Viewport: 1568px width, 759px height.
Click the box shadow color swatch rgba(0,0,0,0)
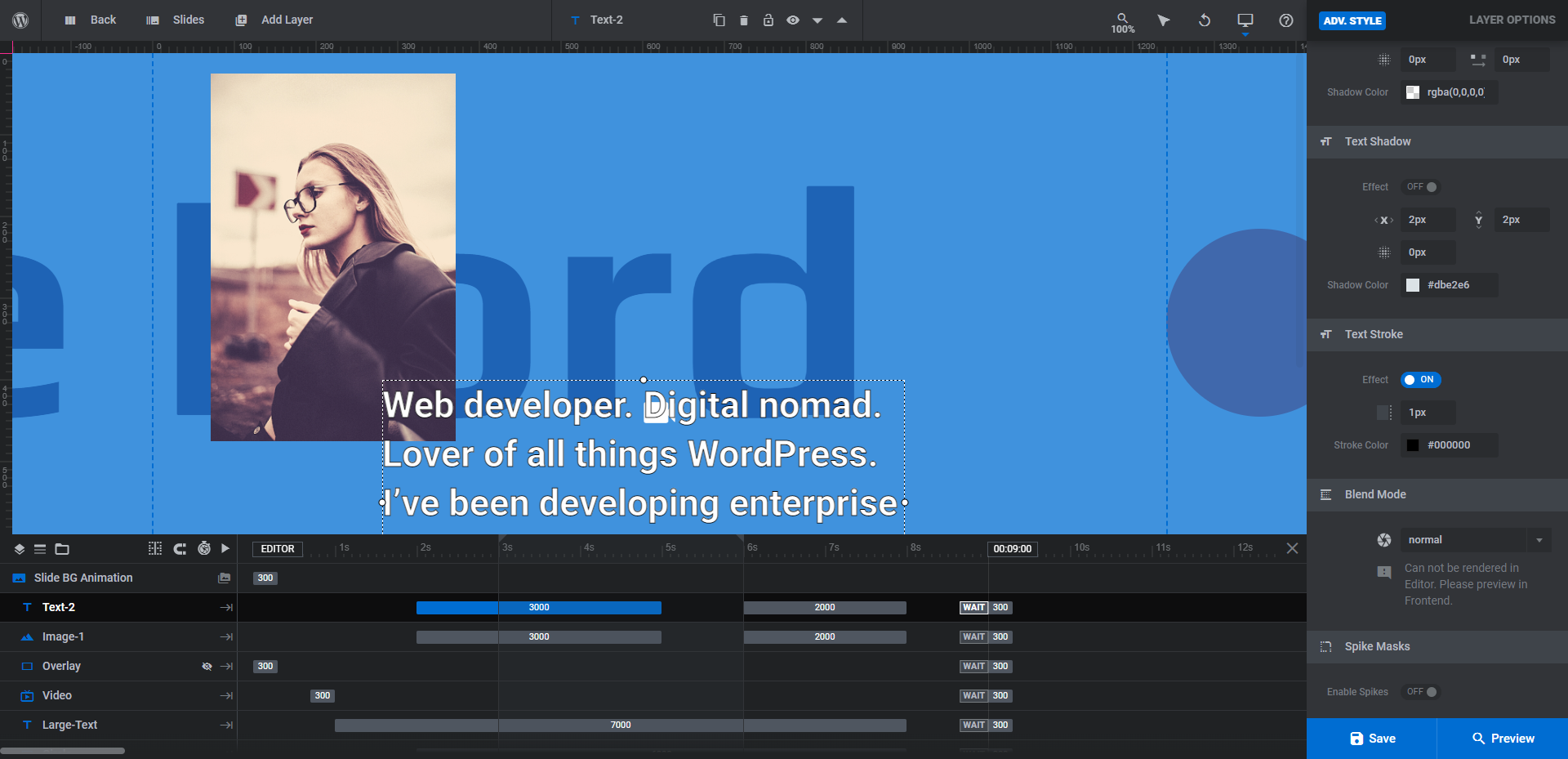point(1412,92)
